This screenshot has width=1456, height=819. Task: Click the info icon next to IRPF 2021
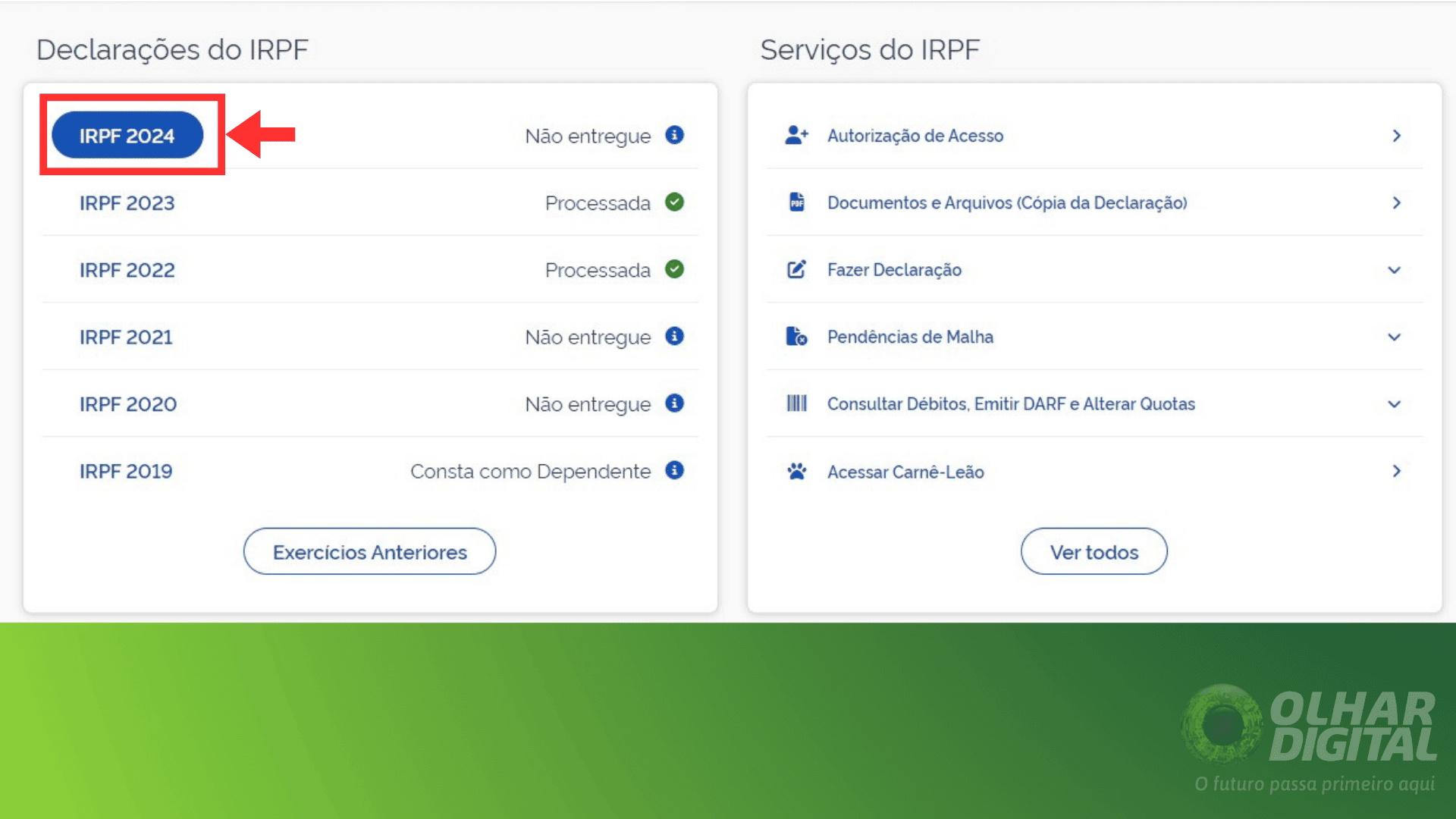[674, 336]
